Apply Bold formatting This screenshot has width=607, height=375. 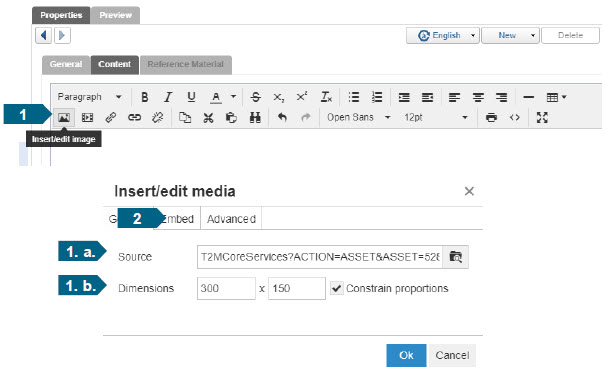(x=144, y=97)
